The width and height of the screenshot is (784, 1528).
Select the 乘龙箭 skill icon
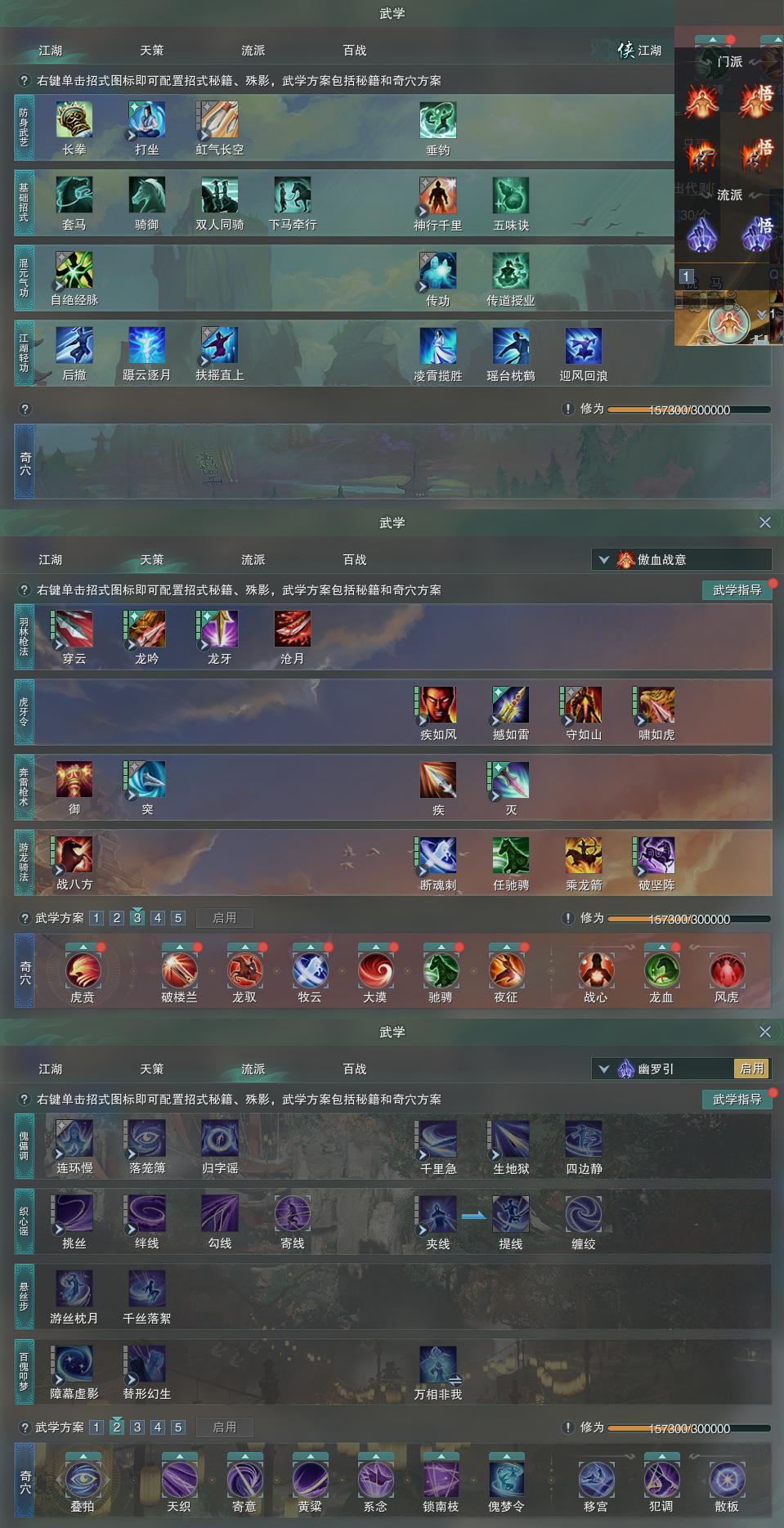click(584, 855)
